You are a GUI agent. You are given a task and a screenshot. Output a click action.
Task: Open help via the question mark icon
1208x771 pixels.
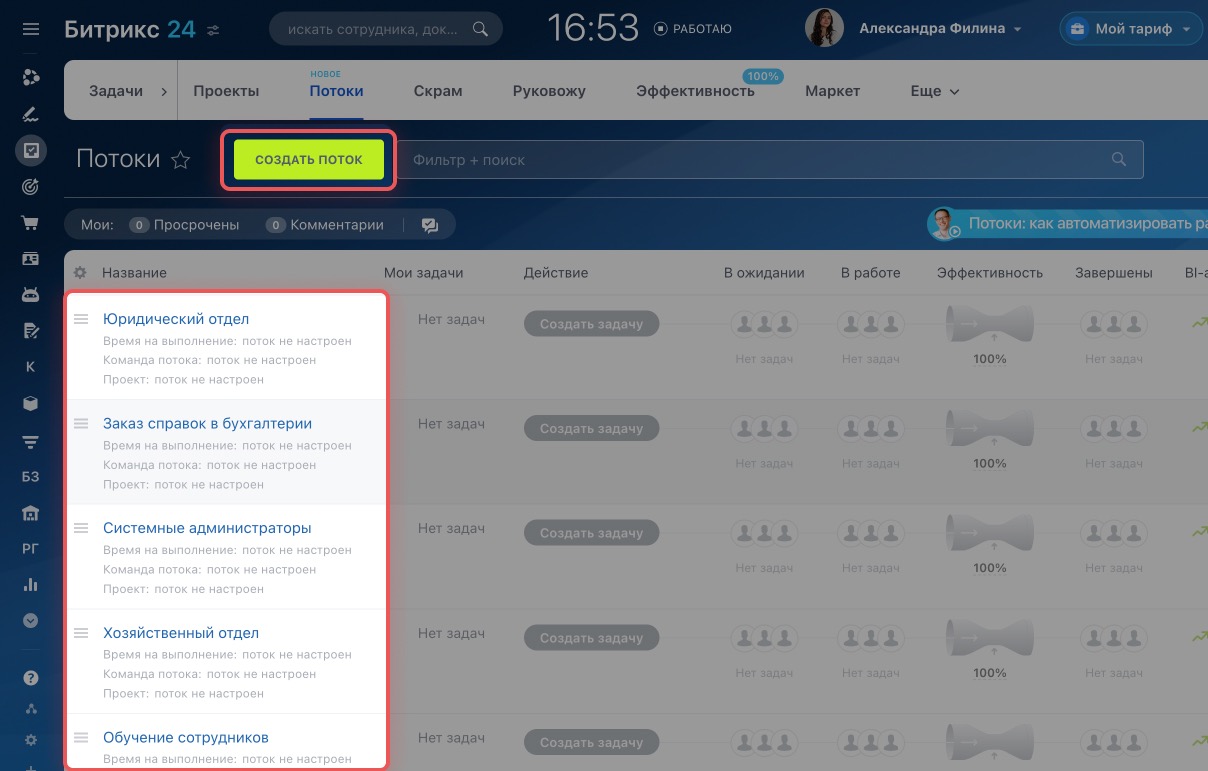tap(31, 678)
